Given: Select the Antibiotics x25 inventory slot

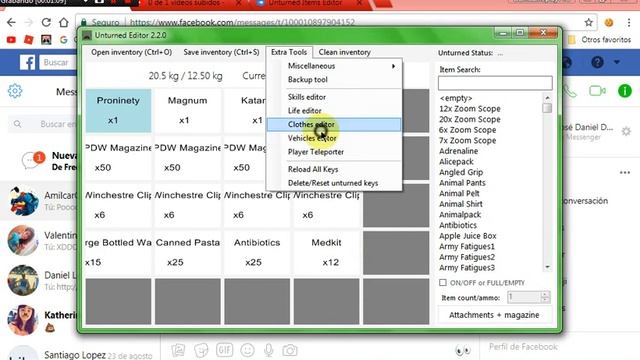Looking at the screenshot, I should (x=257, y=253).
